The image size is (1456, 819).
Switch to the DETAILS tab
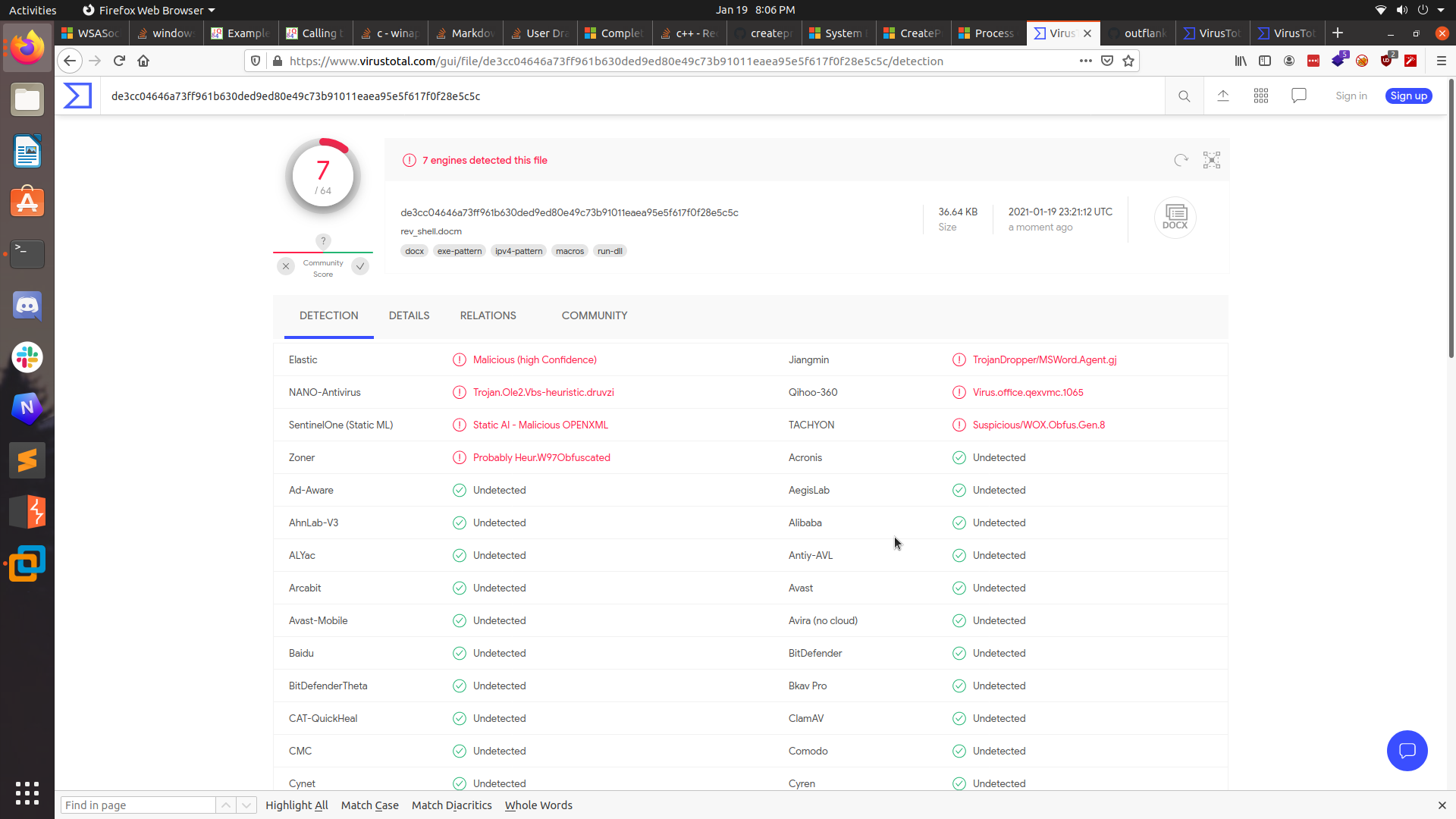point(409,315)
